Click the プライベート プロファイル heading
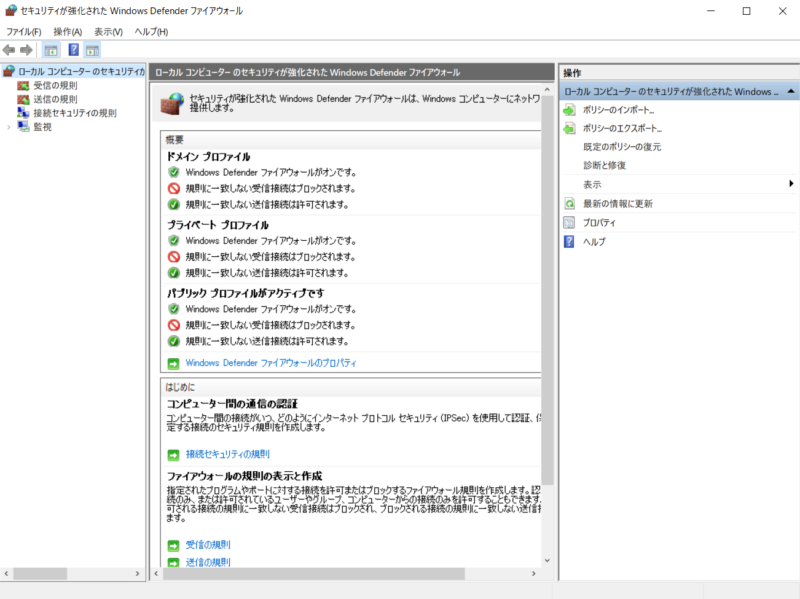 [x=218, y=225]
